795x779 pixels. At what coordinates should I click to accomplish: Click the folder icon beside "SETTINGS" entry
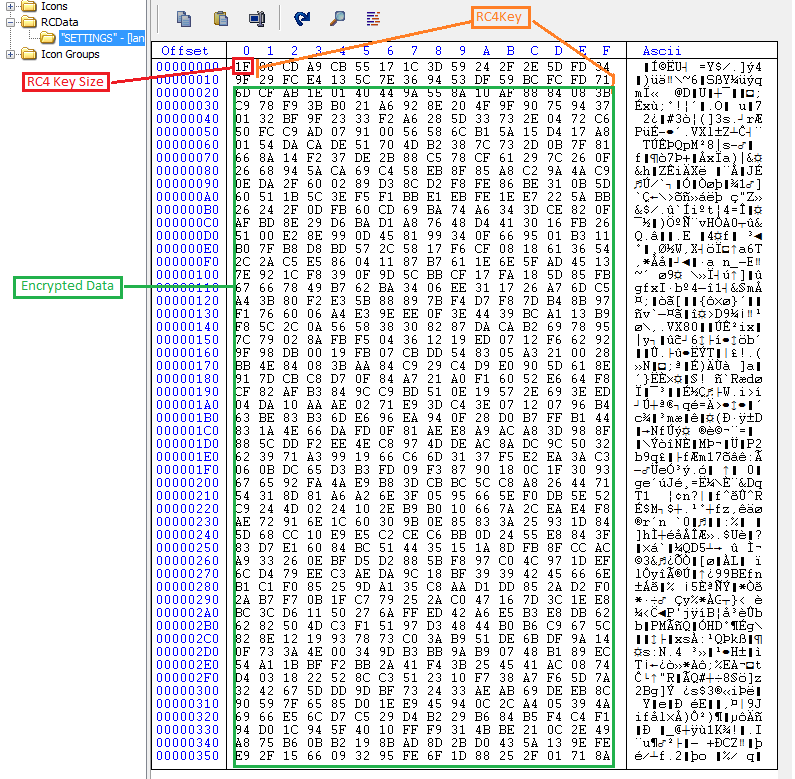pyautogui.click(x=48, y=38)
